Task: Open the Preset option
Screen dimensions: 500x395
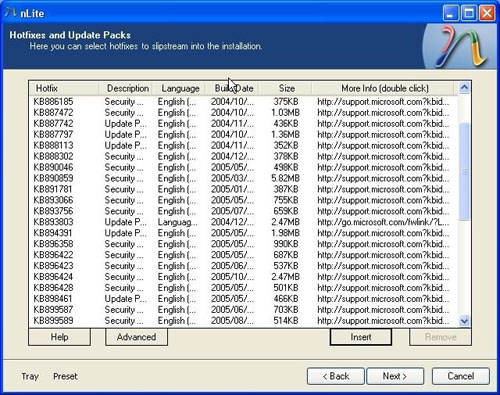Action: tap(65, 376)
